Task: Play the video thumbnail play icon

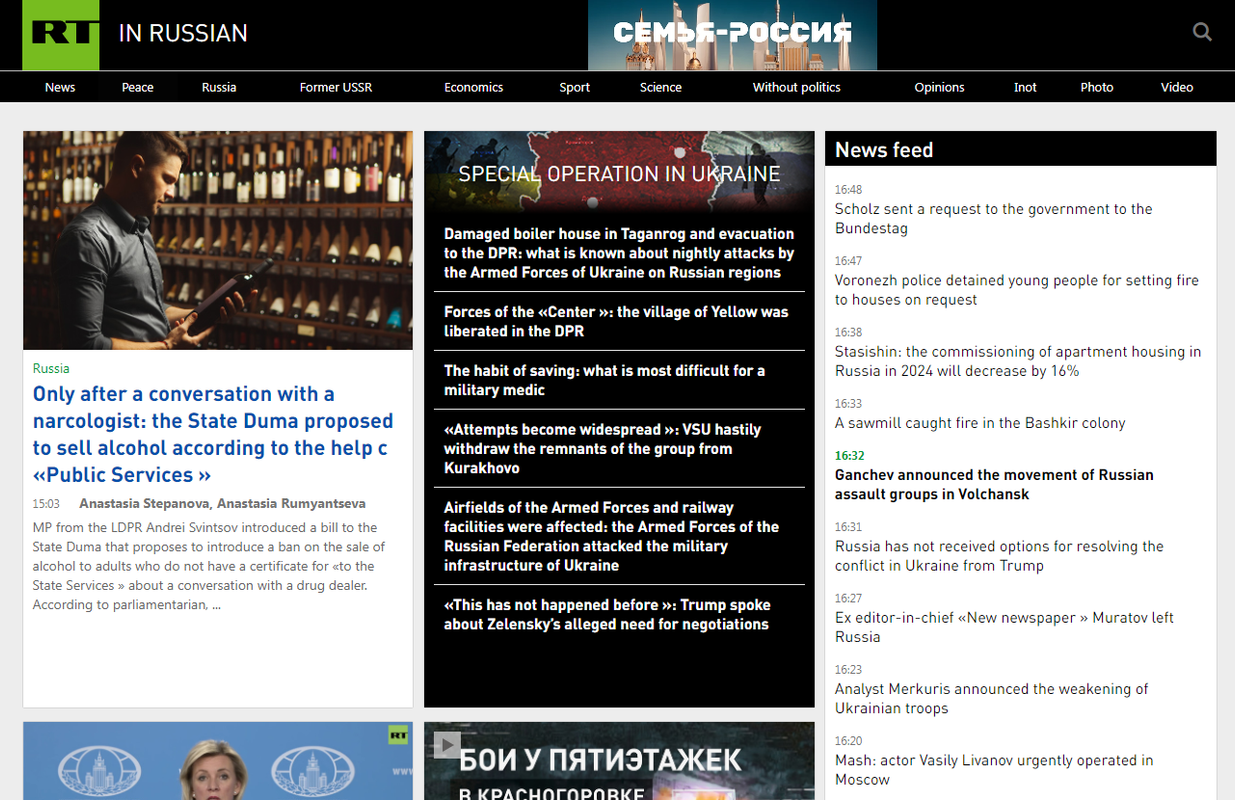Action: pyautogui.click(x=447, y=744)
